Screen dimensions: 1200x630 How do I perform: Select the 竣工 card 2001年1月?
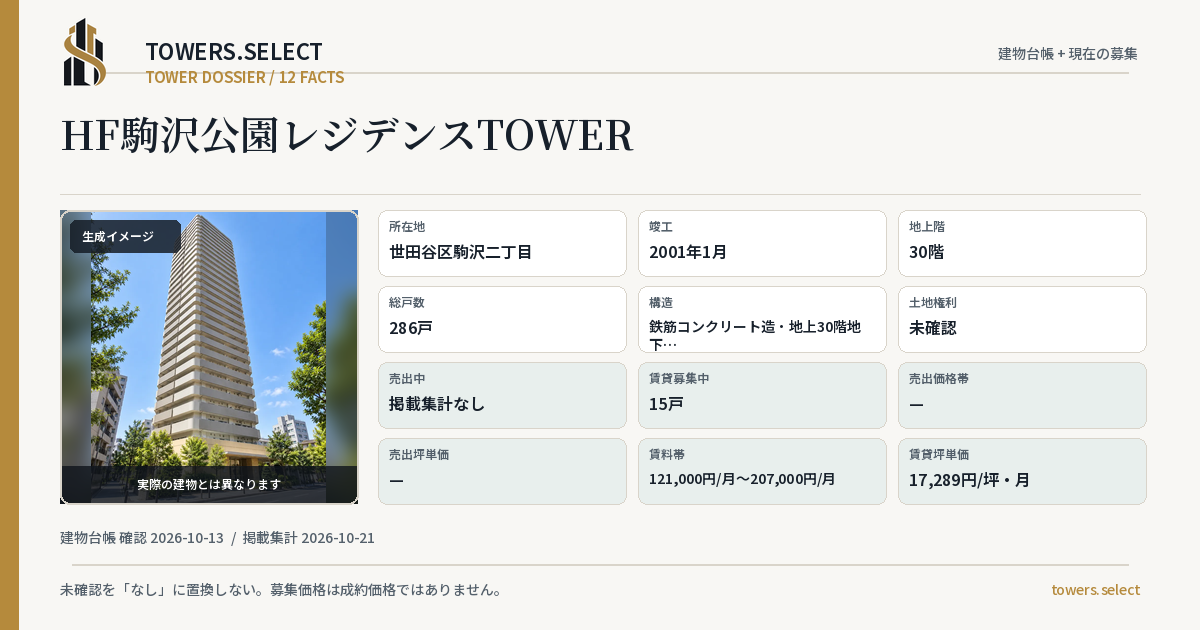[x=762, y=243]
